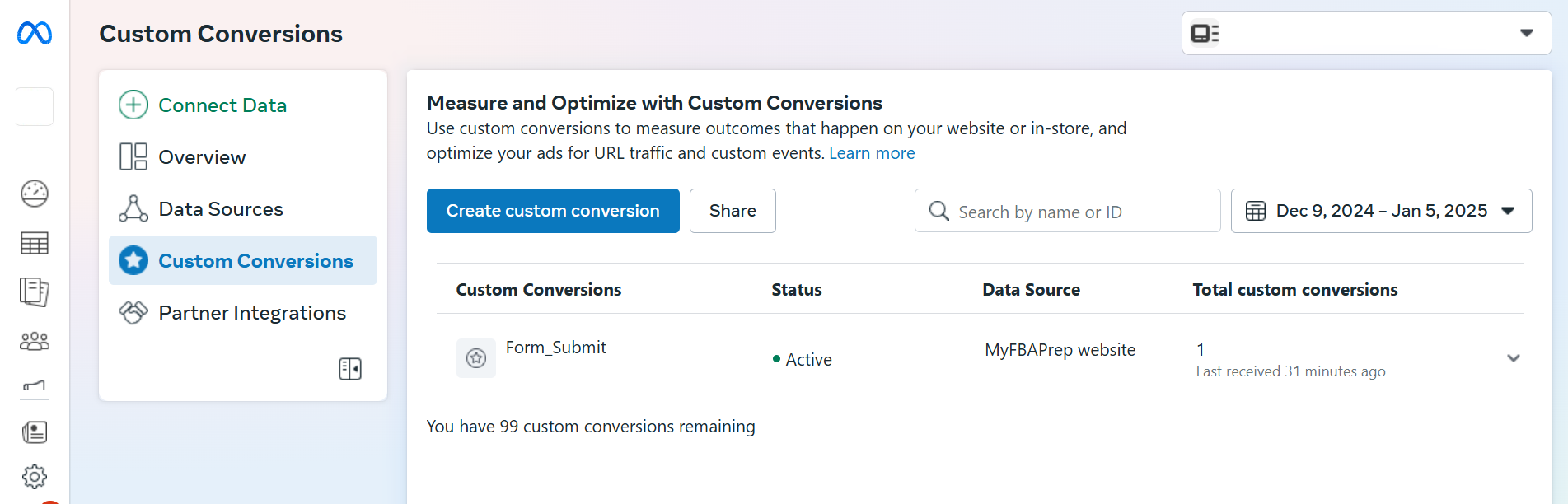Click the calendar icon in date range

pyautogui.click(x=1256, y=211)
